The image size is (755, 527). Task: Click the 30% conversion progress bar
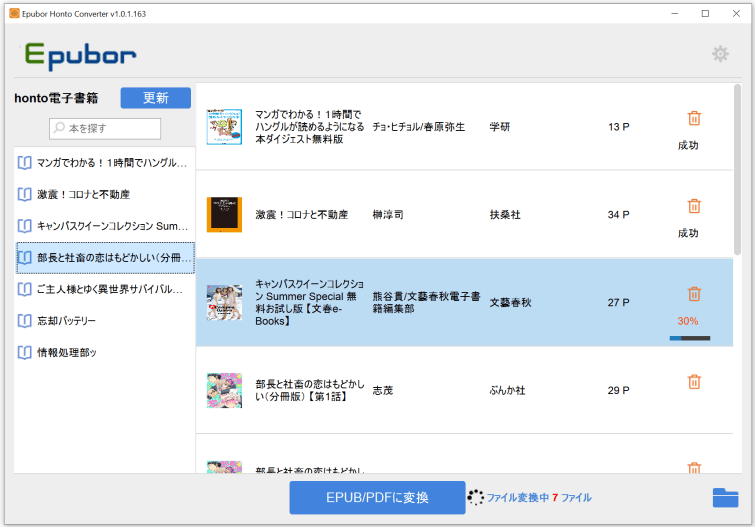[x=690, y=338]
